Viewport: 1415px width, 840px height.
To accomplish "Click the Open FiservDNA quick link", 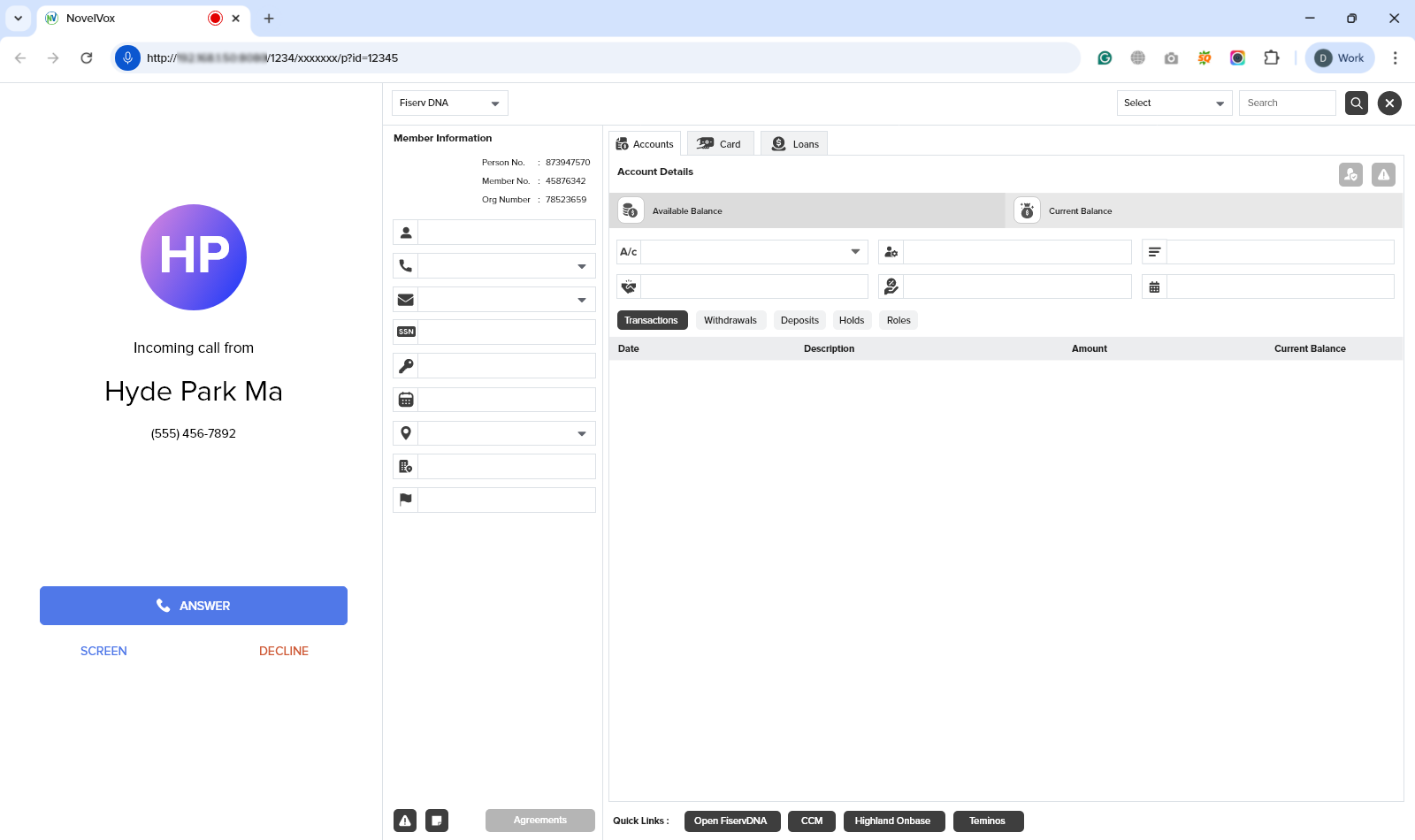I will click(x=730, y=821).
